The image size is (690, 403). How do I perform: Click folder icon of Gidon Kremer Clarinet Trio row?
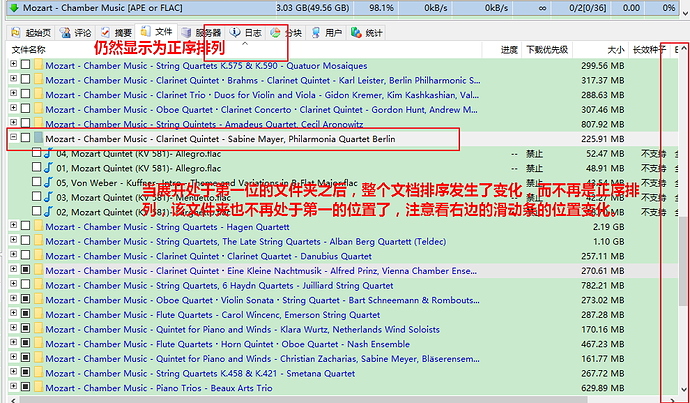pos(39,95)
